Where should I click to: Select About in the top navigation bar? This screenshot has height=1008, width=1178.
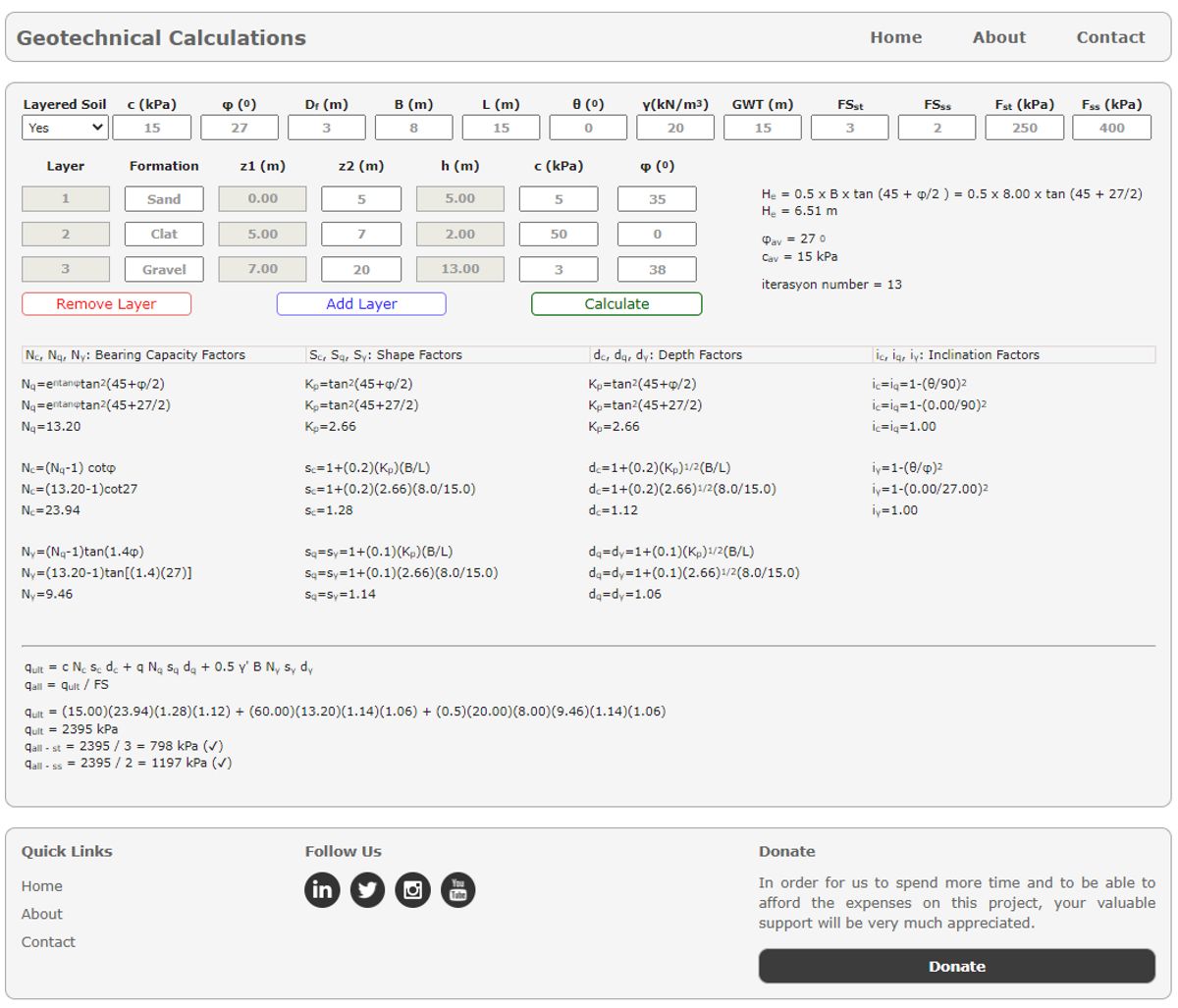999,37
